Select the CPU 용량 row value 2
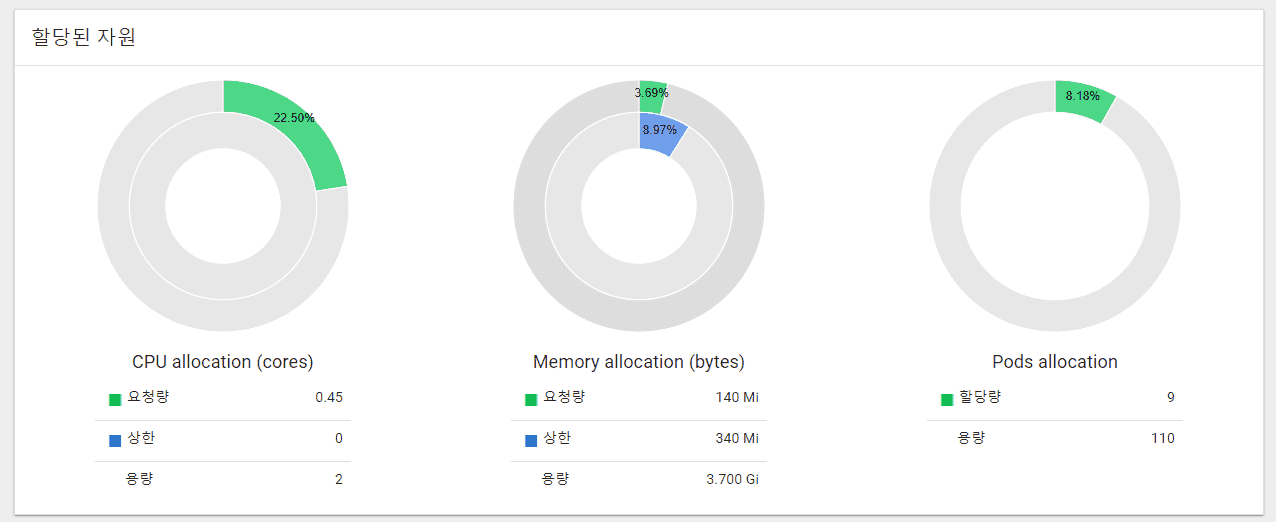The image size is (1276, 522). [338, 479]
